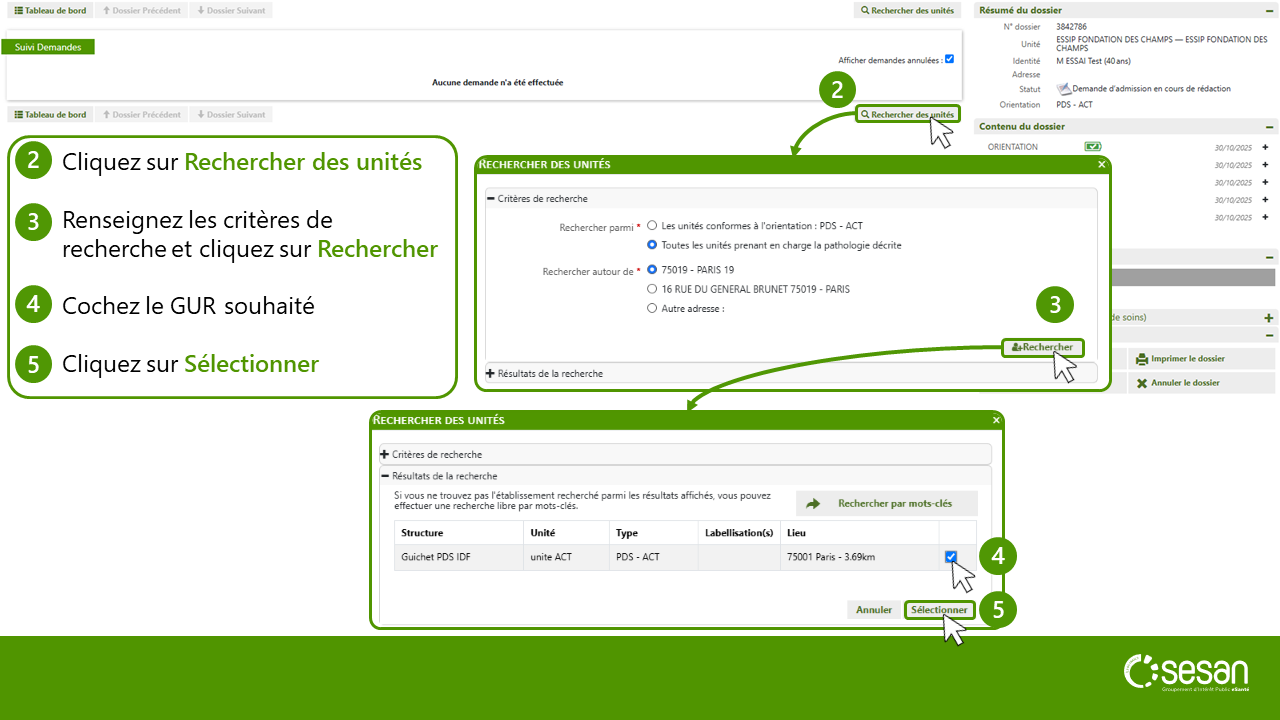Click the highlighted Rechercher des unités magnifier button

click(x=908, y=115)
